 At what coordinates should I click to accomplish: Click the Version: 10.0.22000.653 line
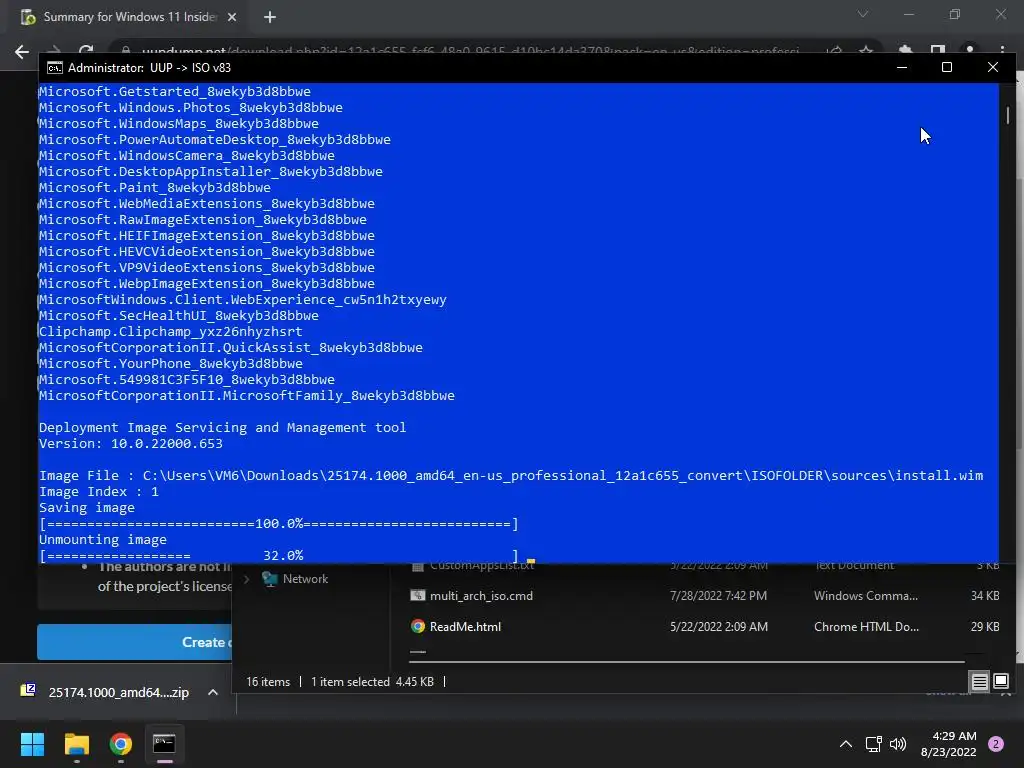coord(131,443)
